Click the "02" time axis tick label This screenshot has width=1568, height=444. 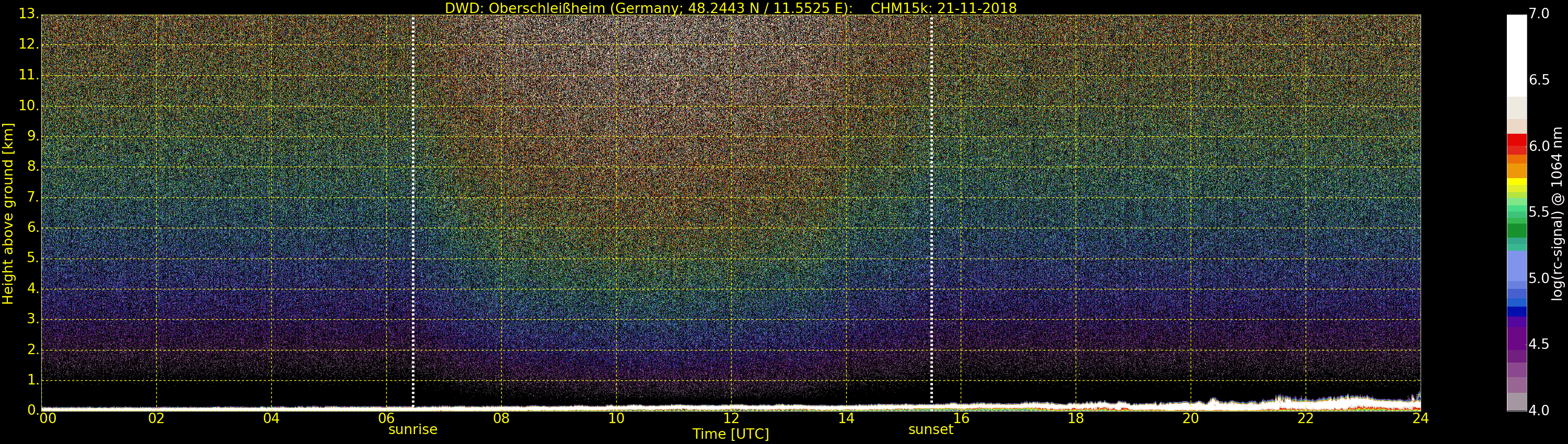tap(156, 418)
